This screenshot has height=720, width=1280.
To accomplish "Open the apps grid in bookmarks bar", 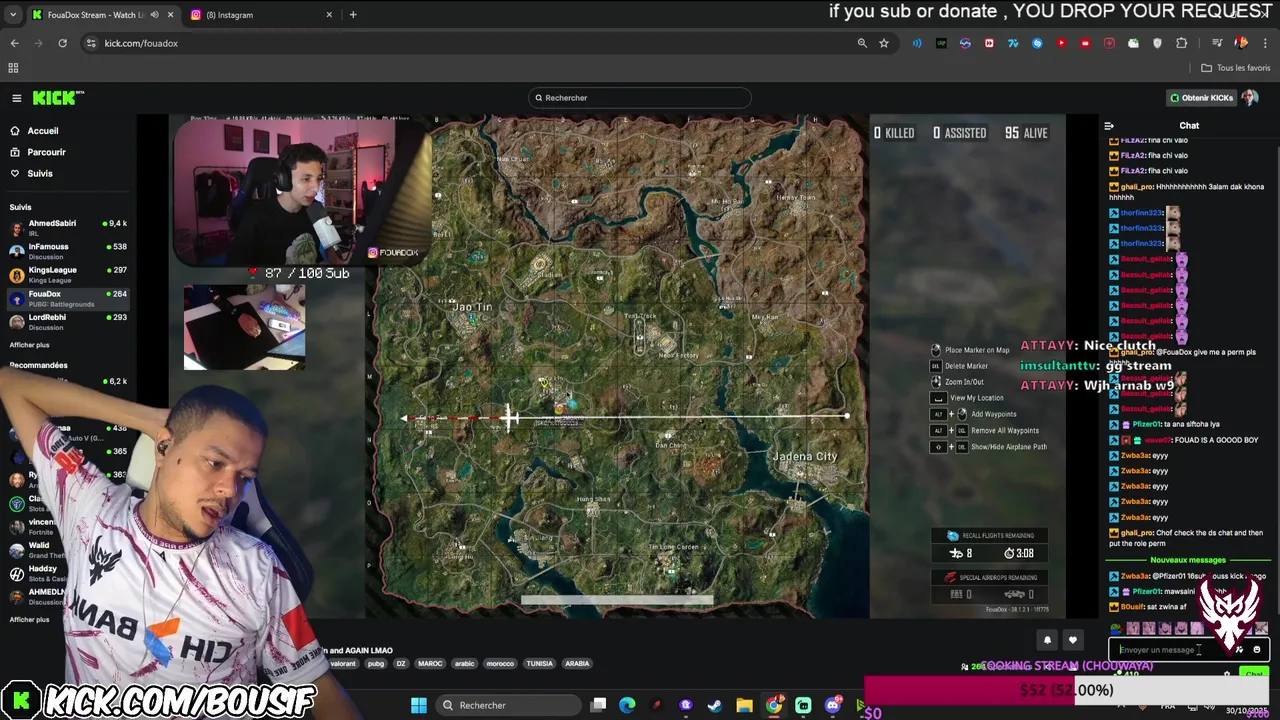I will 13,68.
